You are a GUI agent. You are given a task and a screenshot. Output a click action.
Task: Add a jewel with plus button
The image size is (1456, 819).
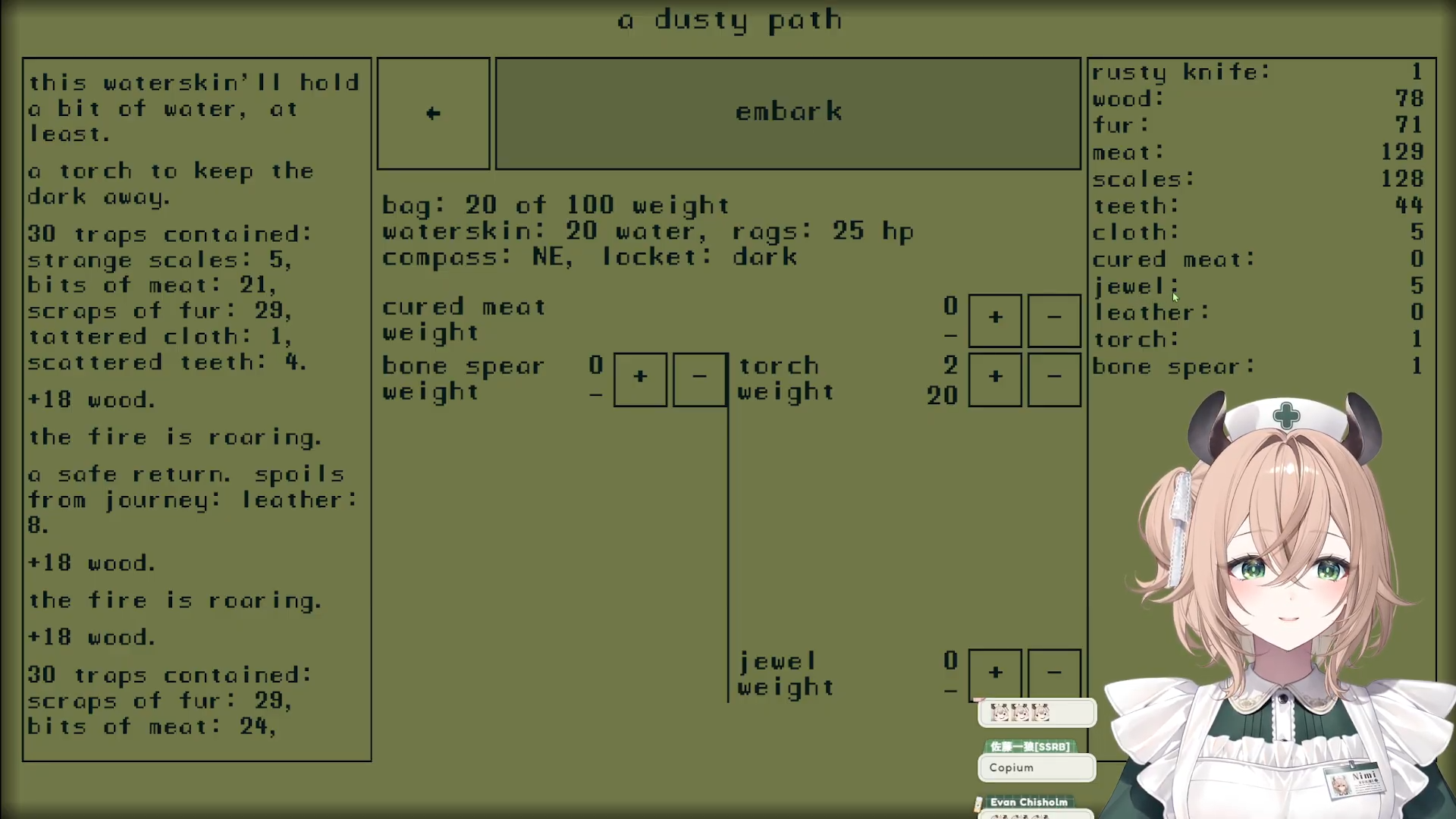(x=995, y=673)
